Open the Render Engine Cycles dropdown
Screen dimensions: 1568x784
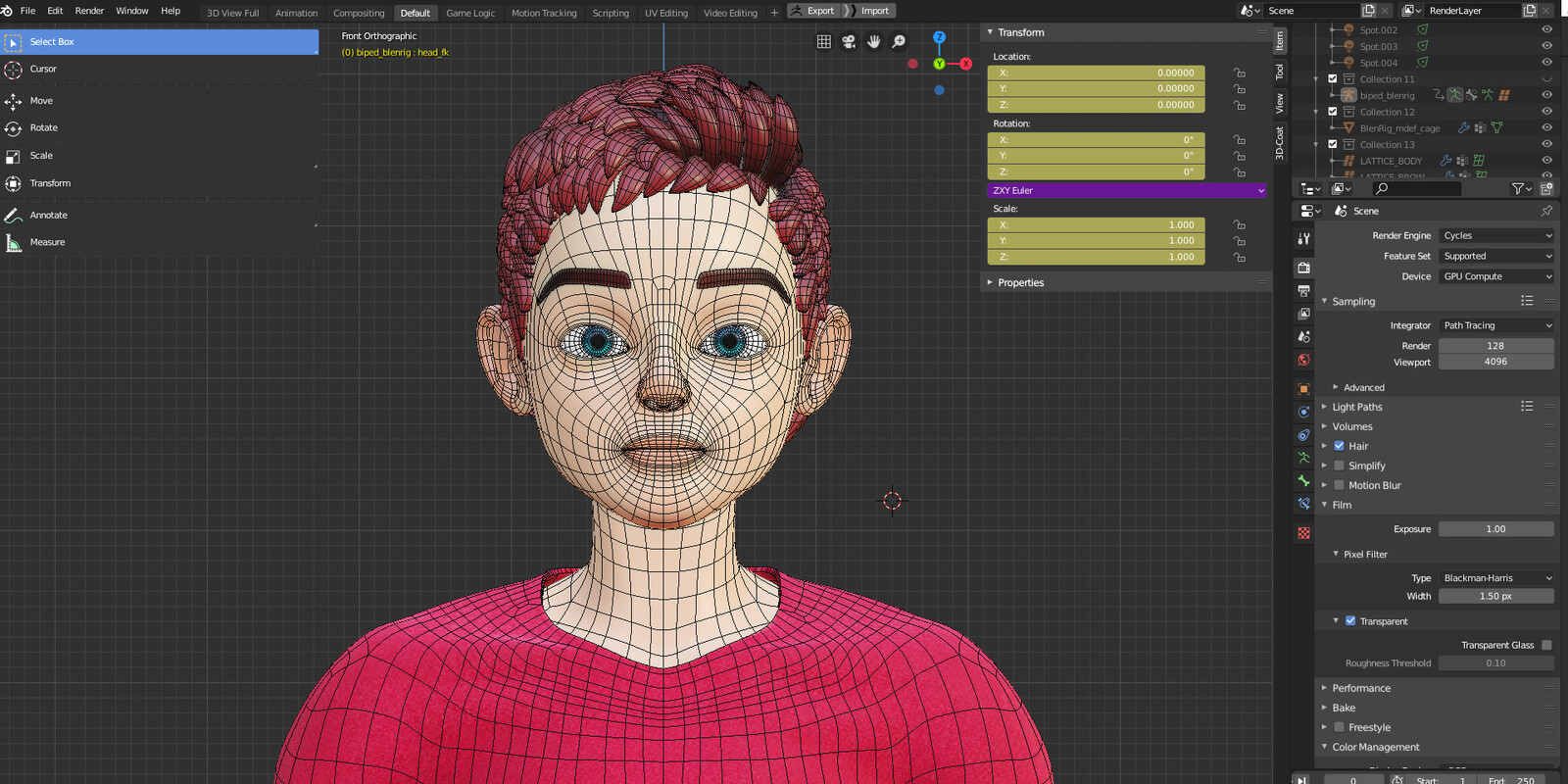tap(1496, 235)
